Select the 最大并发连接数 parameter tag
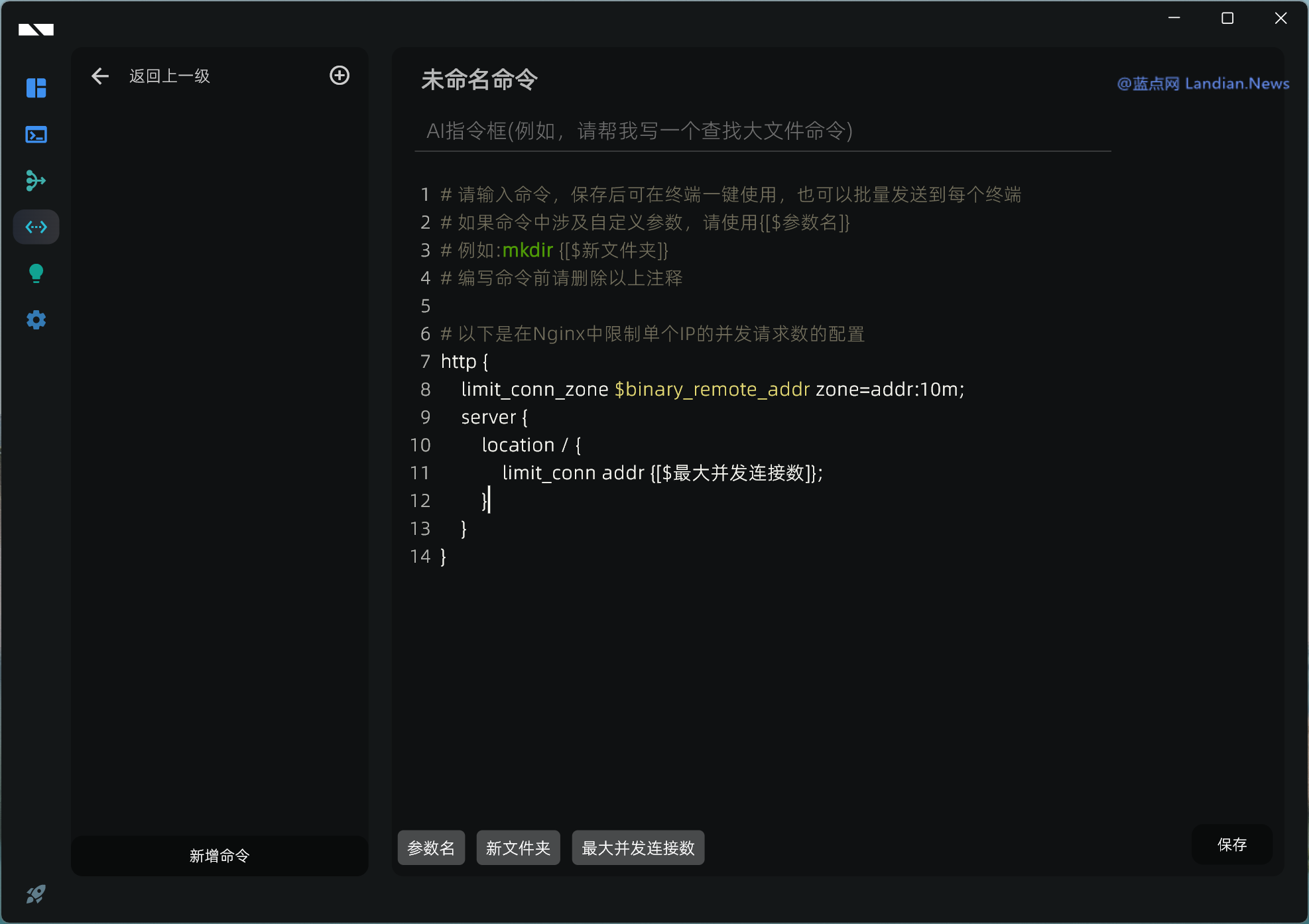This screenshot has height=924, width=1309. [x=638, y=848]
